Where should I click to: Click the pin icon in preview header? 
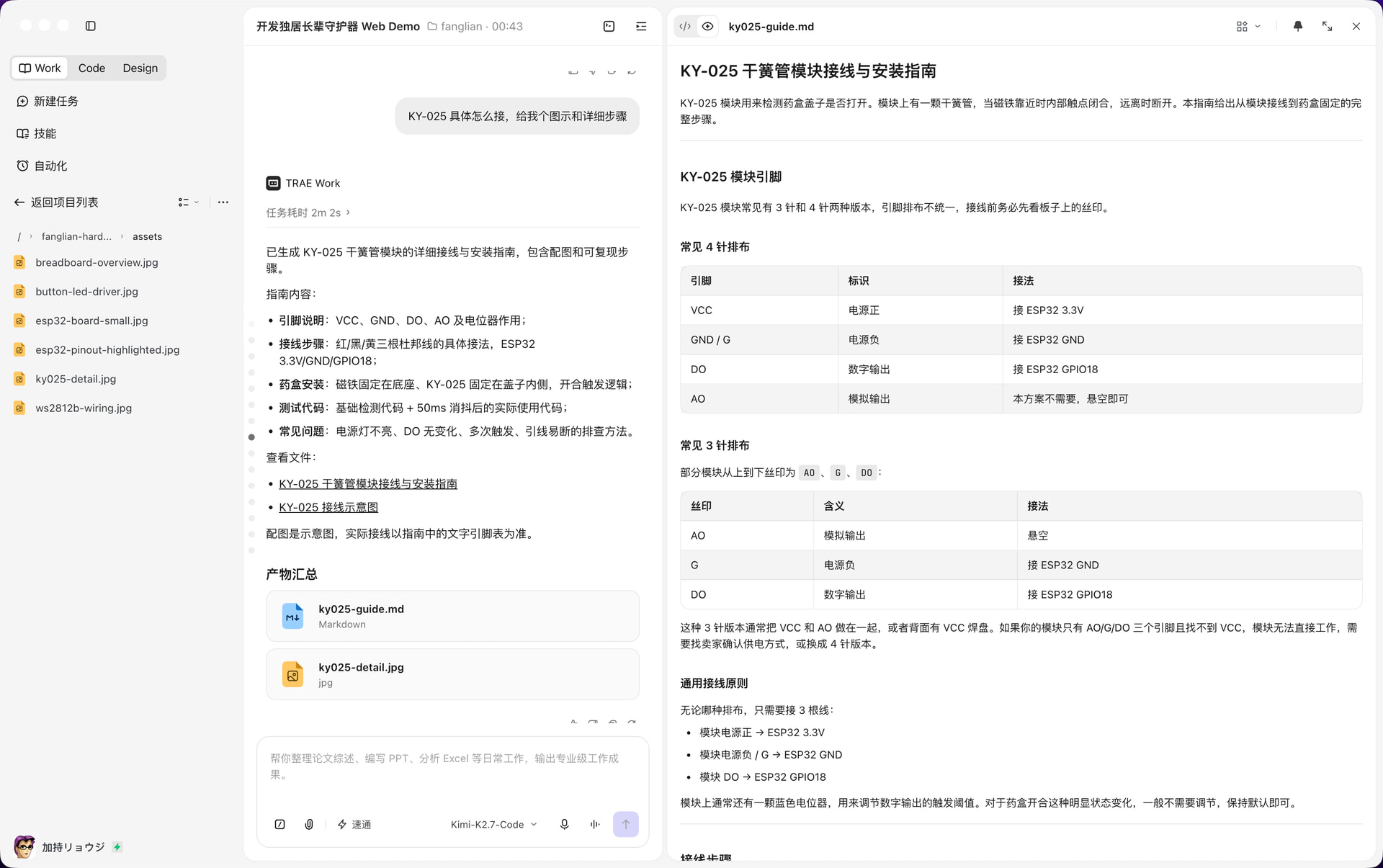(1298, 27)
